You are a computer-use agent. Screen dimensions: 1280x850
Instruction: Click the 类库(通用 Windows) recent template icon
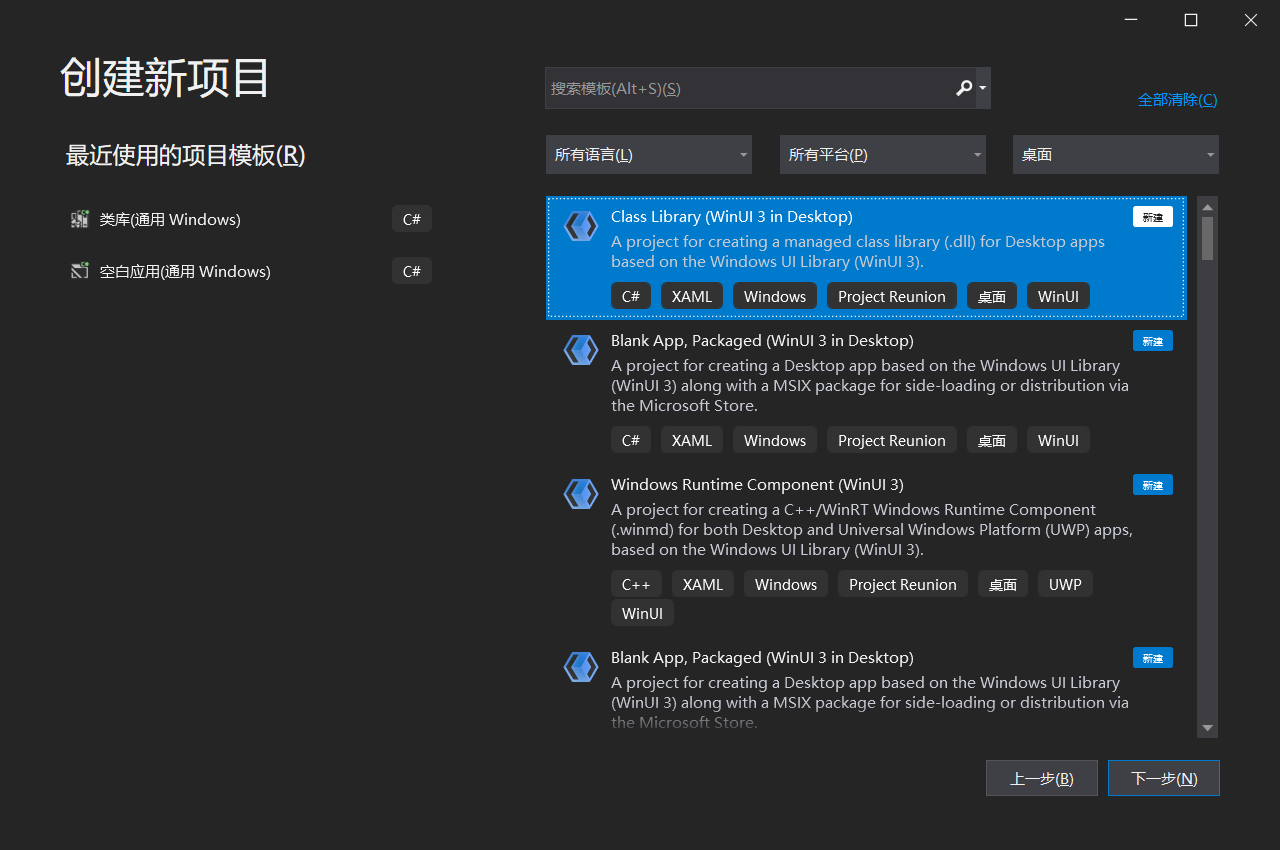click(80, 219)
